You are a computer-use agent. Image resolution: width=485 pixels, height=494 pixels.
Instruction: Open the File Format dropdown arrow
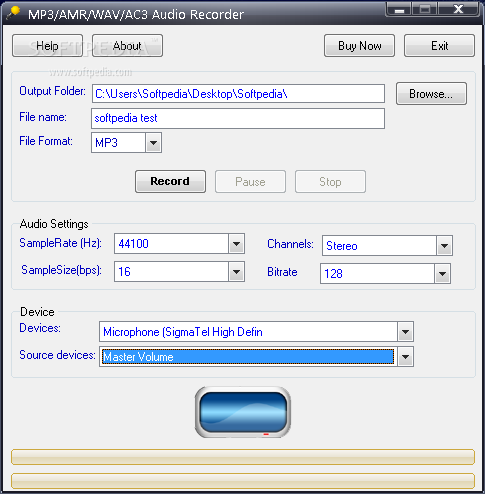[153, 143]
